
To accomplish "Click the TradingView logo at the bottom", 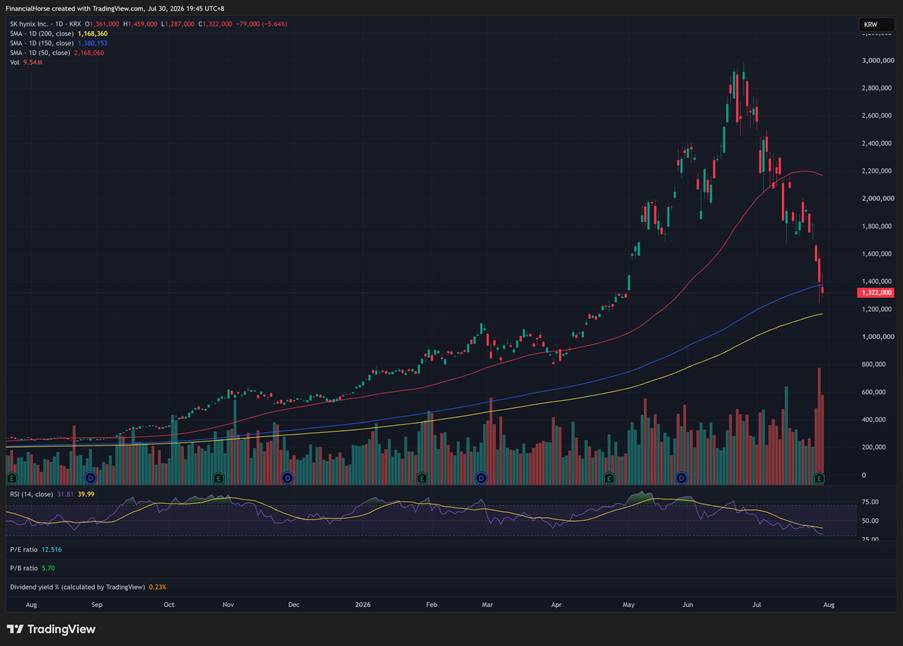I will pos(51,629).
